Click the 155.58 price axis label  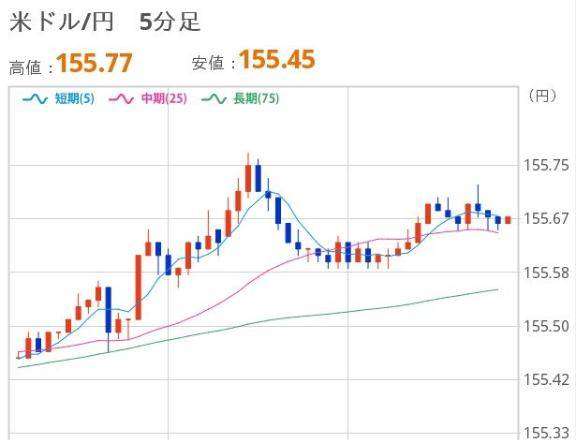(x=546, y=273)
